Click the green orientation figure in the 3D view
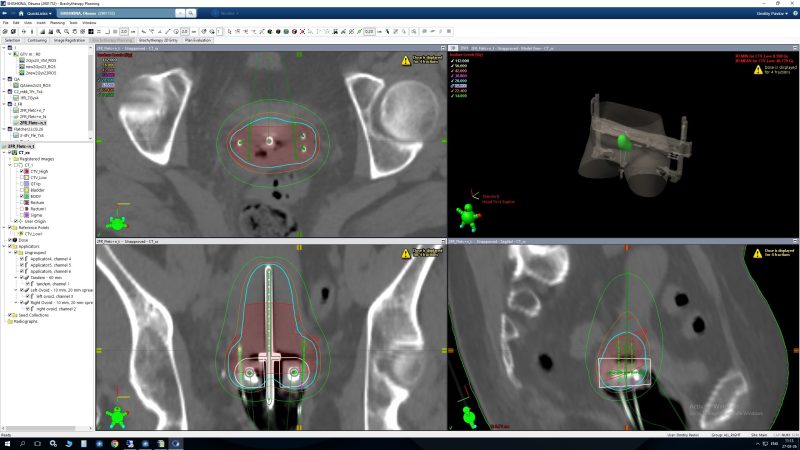Image resolution: width=800 pixels, height=450 pixels. (x=466, y=215)
